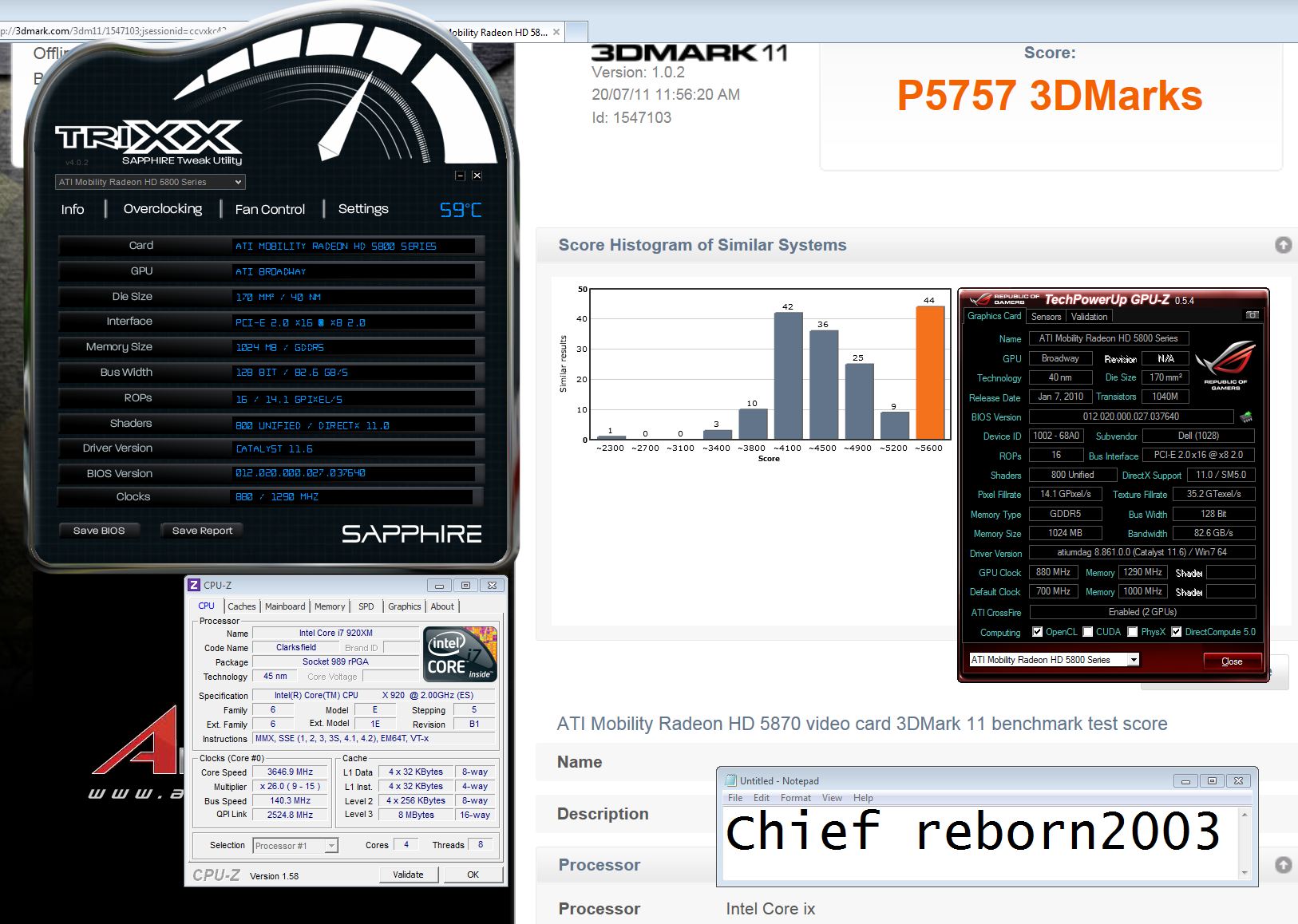1298x924 pixels.
Task: Maximize the Notepad window
Action: [1212, 780]
